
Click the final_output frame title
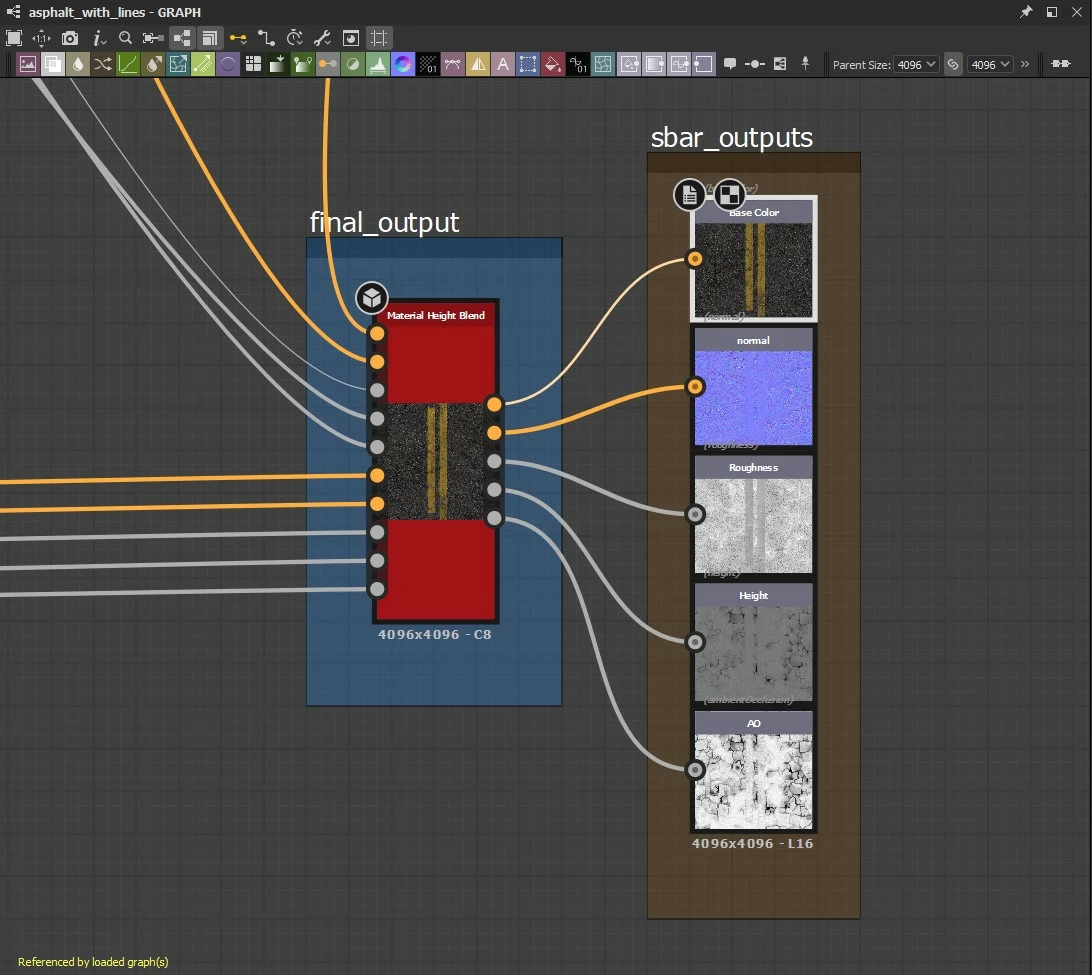384,222
